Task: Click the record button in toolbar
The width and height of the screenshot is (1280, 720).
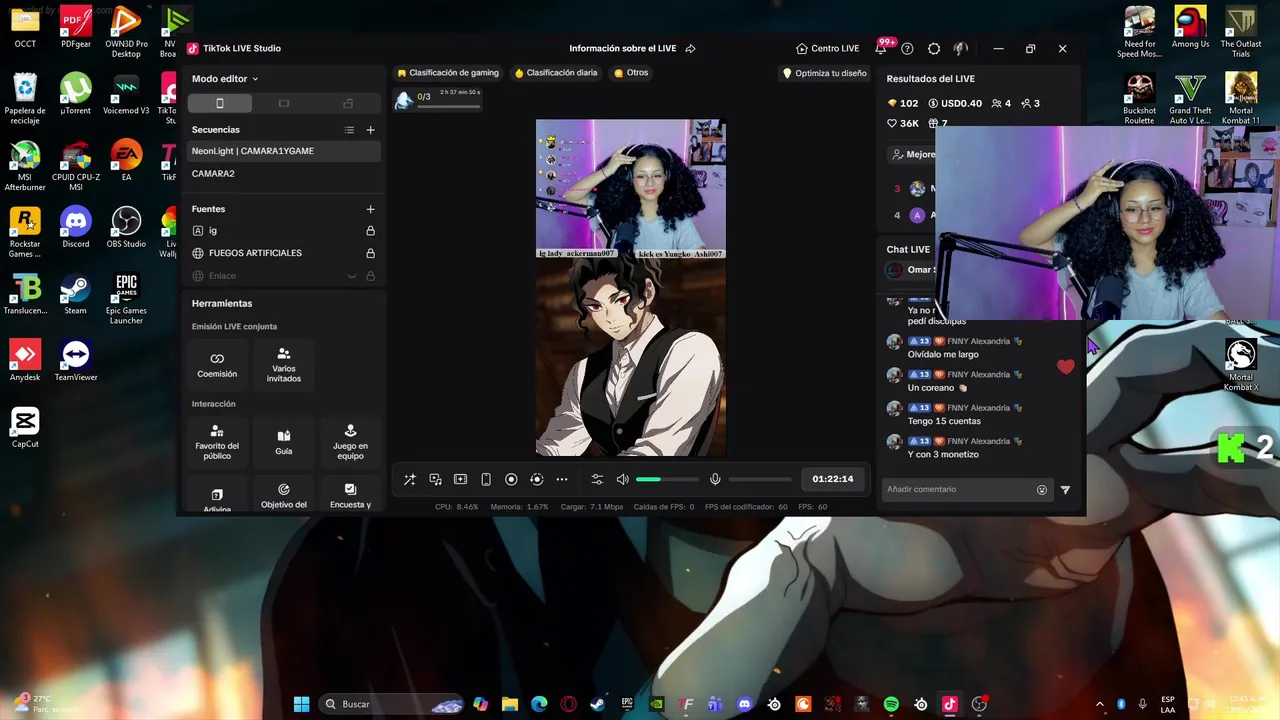Action: pyautogui.click(x=511, y=480)
